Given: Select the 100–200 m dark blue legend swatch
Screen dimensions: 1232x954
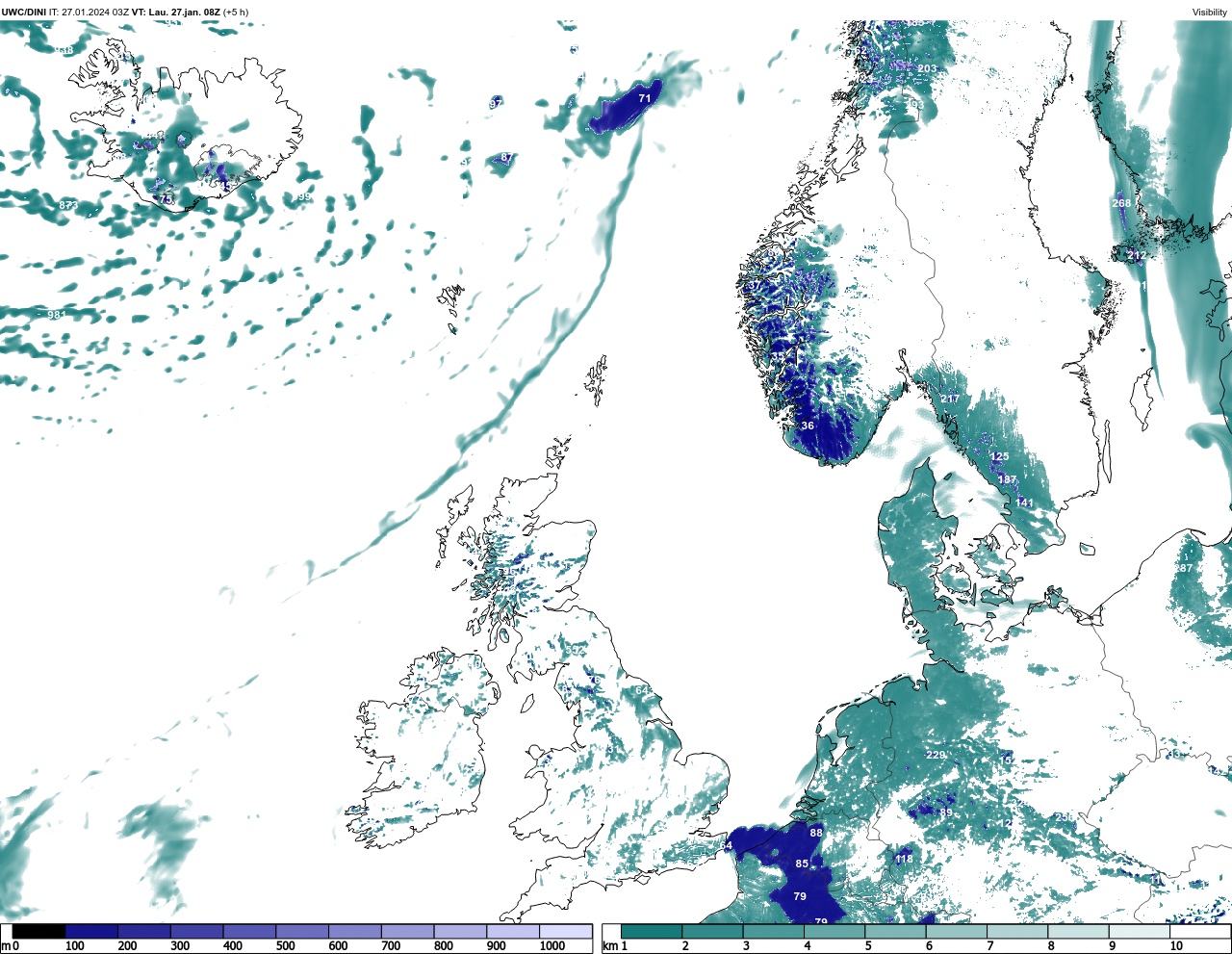Looking at the screenshot, I should tap(91, 931).
